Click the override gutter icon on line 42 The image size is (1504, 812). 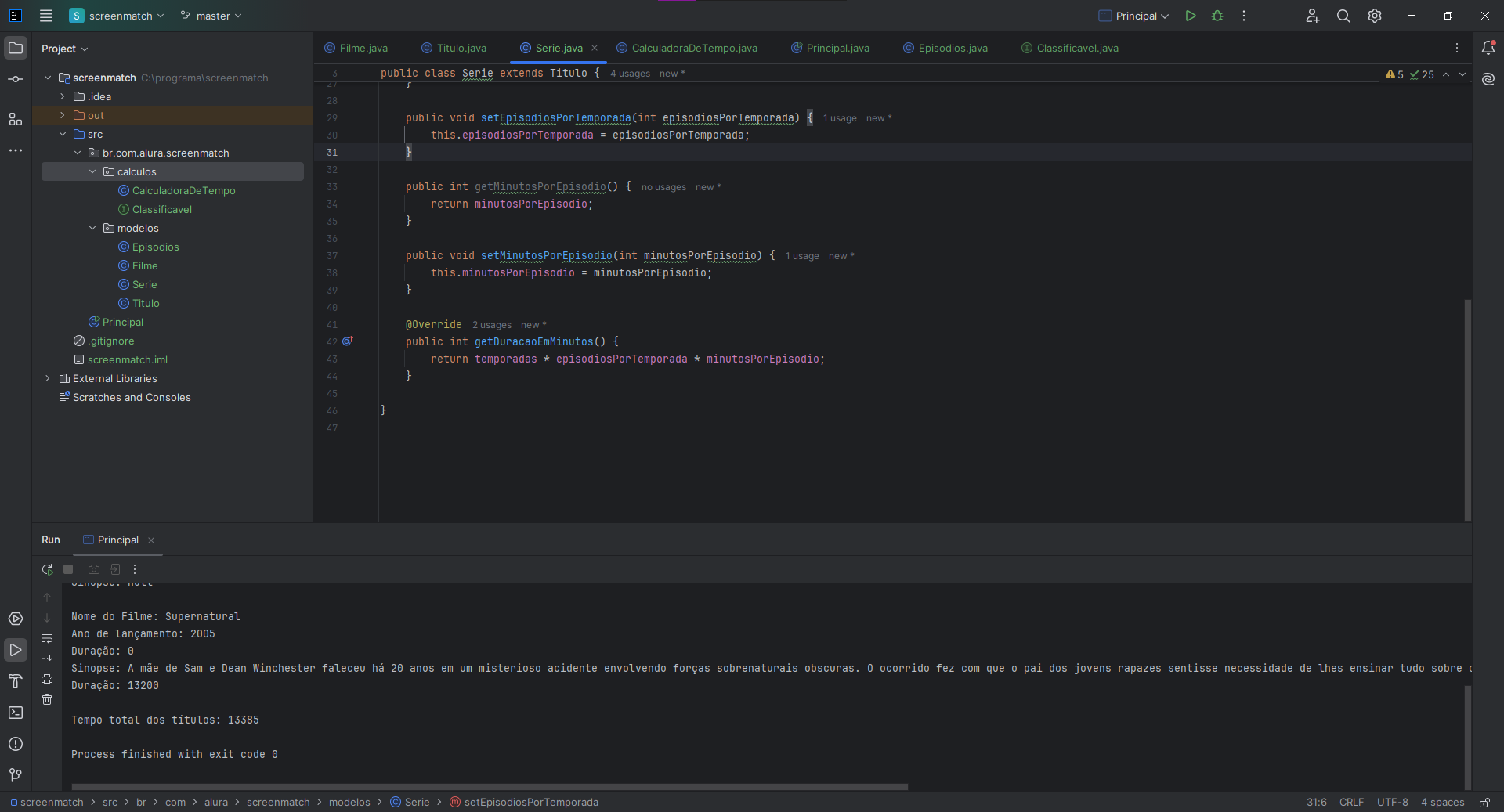point(348,341)
